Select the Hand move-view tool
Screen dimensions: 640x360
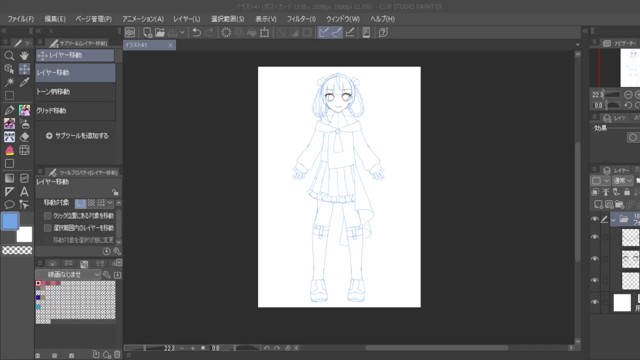pos(24,56)
